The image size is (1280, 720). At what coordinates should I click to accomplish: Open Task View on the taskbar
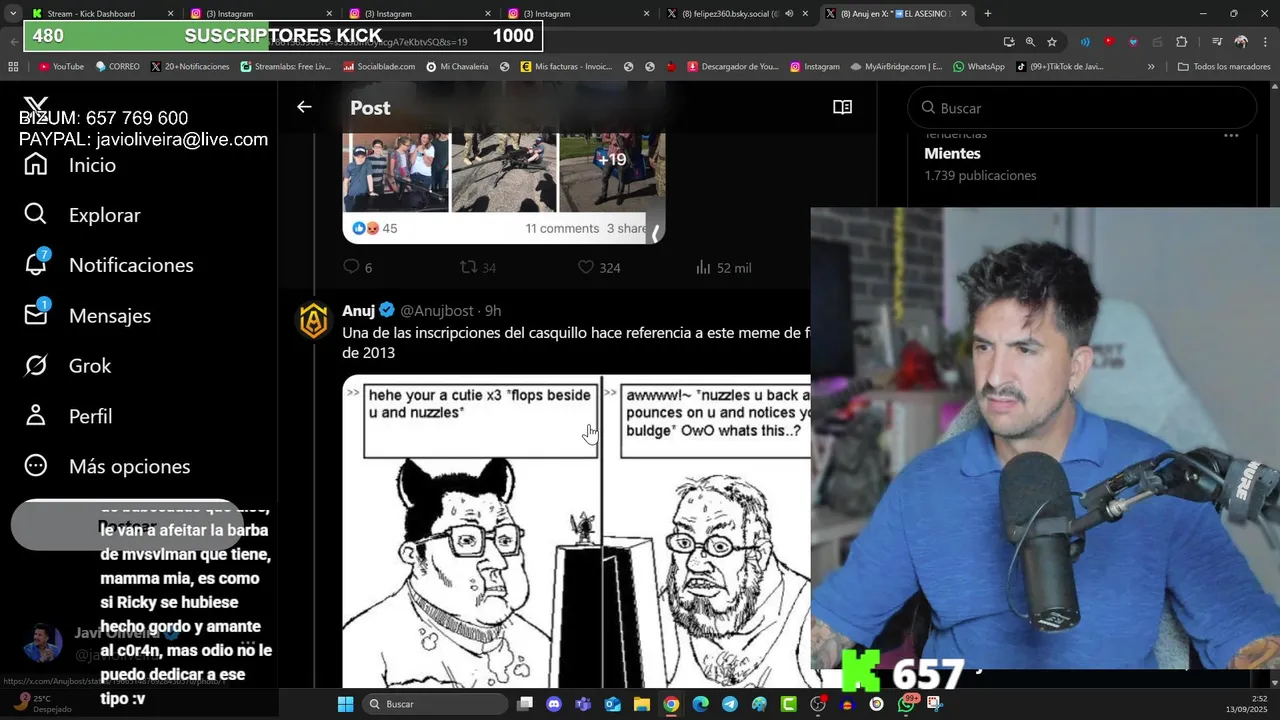pyautogui.click(x=525, y=704)
